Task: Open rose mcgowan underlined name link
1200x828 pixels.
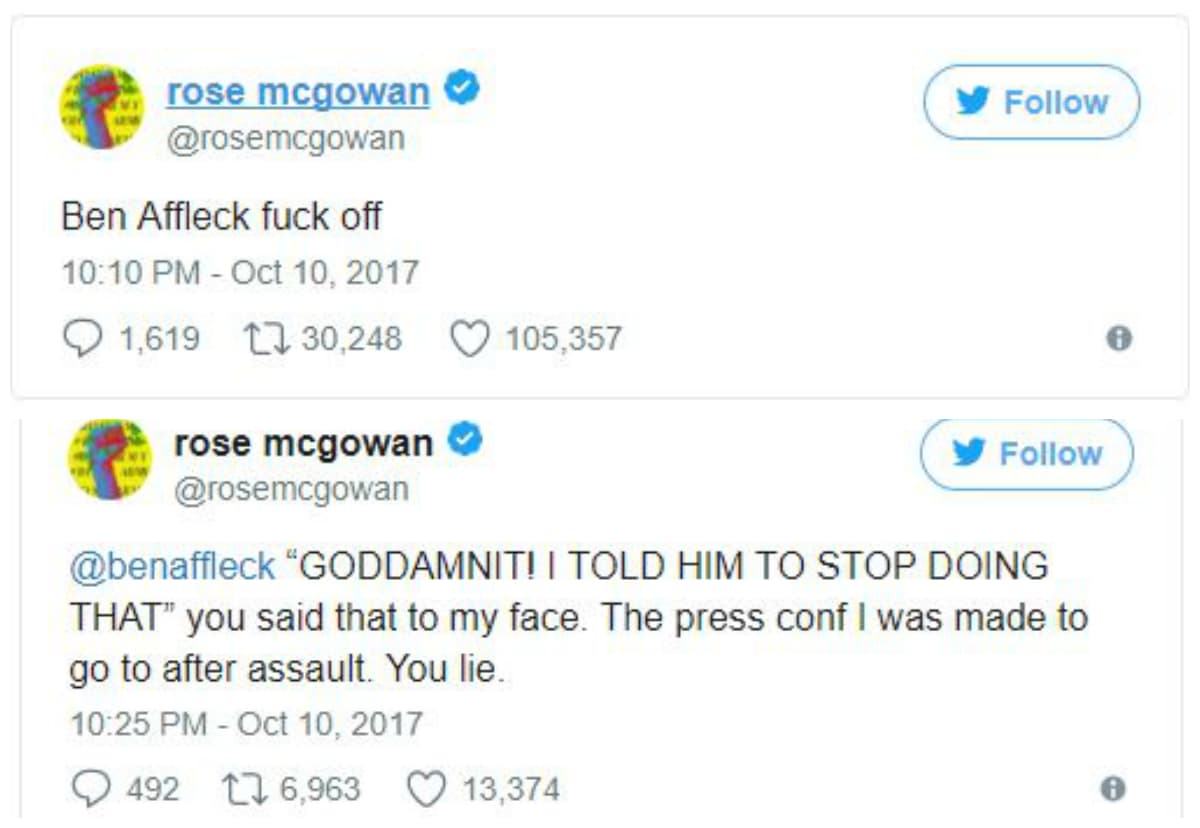Action: pyautogui.click(x=298, y=92)
